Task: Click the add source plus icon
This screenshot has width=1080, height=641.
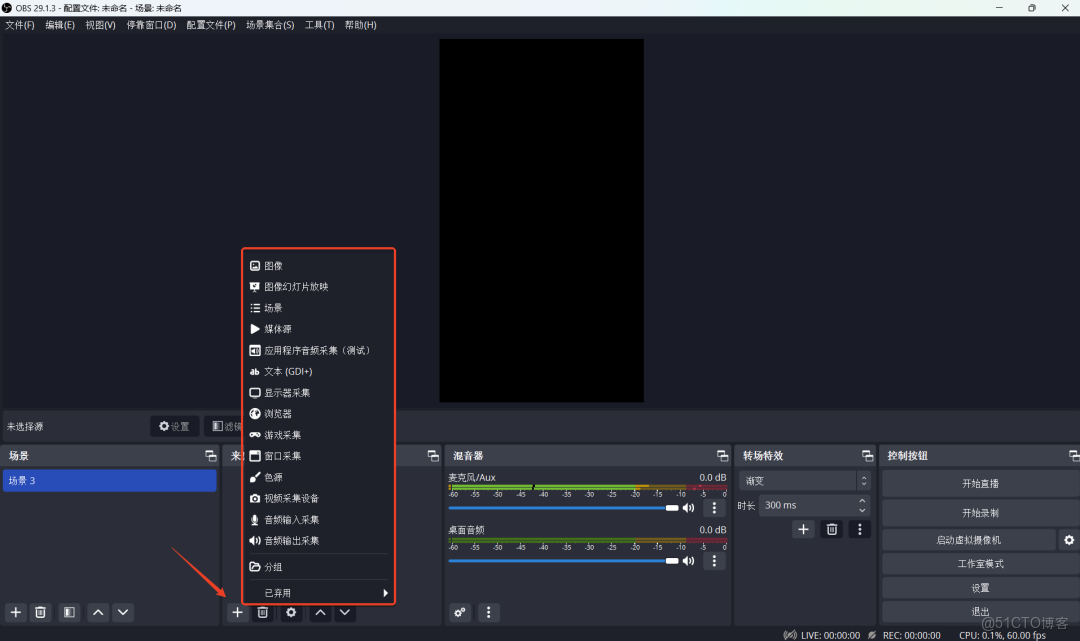Action: point(237,612)
